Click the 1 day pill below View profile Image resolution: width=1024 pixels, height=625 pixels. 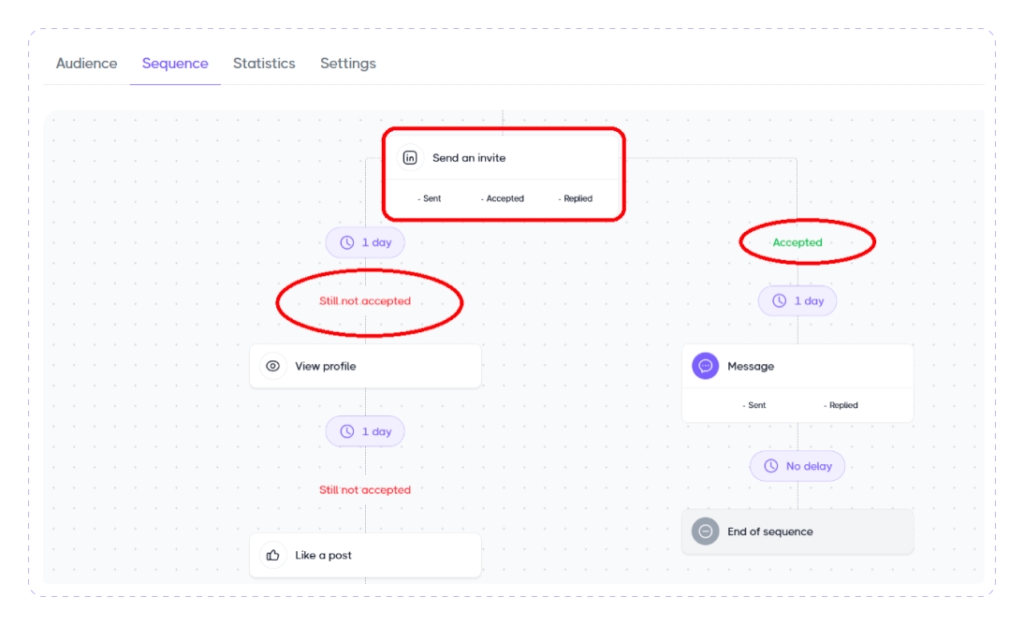(365, 431)
